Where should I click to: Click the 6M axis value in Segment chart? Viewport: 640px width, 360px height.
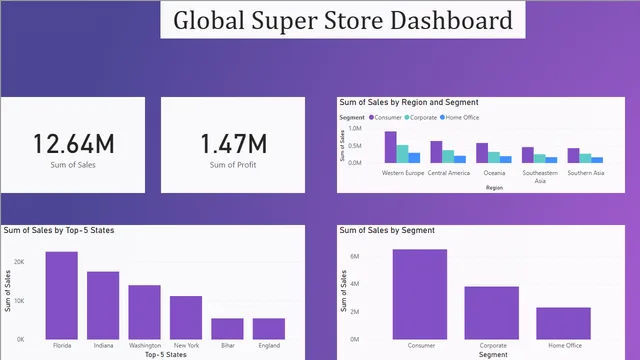click(x=354, y=256)
